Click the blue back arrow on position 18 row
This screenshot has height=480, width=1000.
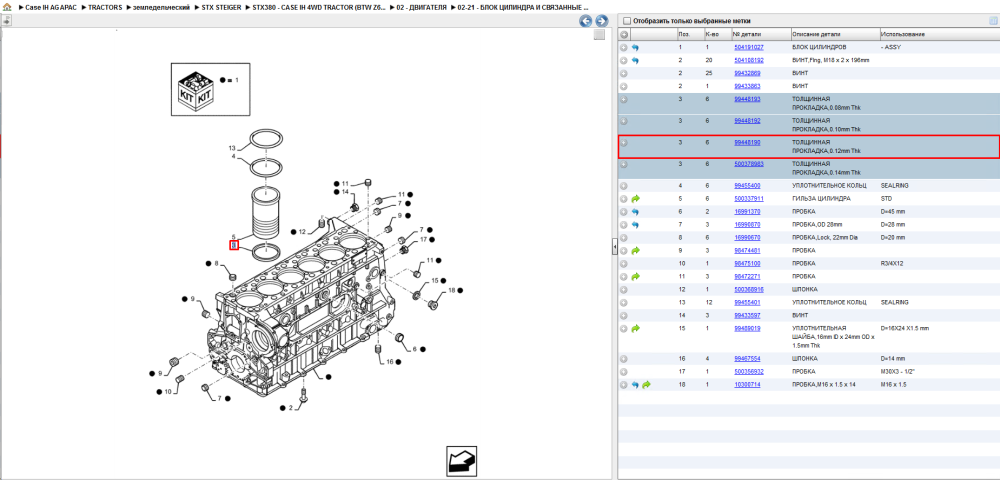(635, 385)
